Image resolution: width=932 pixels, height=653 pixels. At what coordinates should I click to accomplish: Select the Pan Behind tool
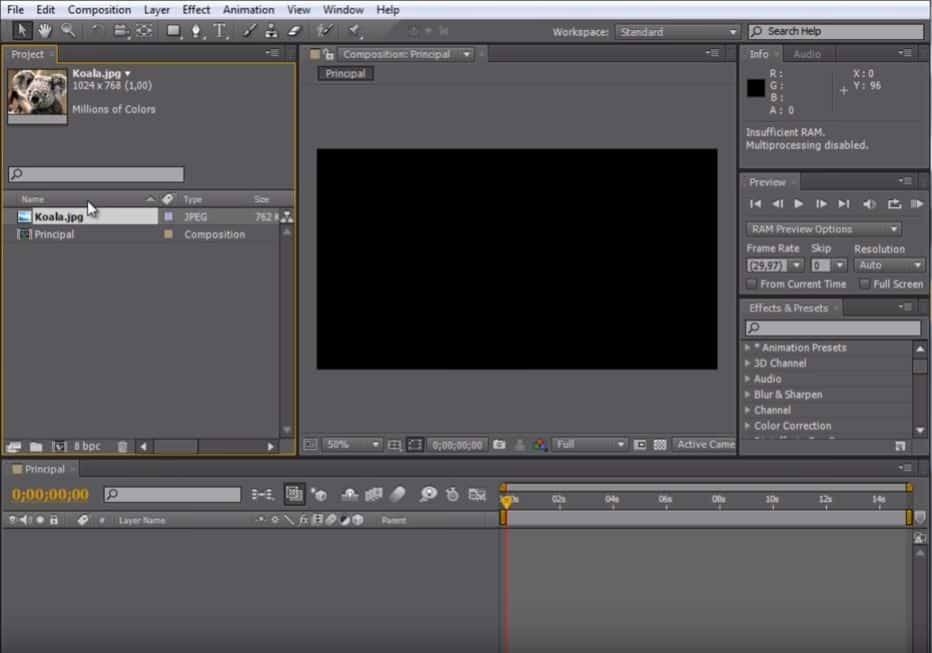tap(144, 30)
